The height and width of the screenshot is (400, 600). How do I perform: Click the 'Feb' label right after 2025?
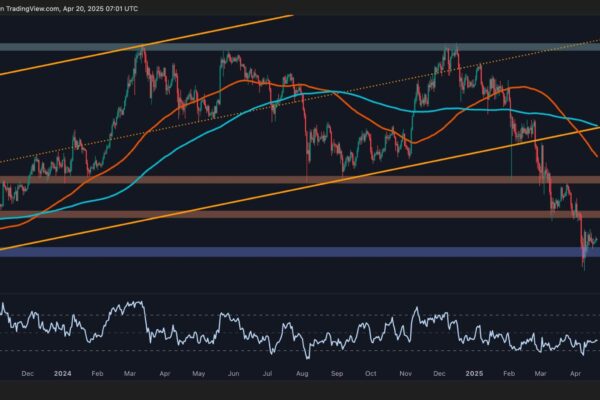(x=509, y=374)
